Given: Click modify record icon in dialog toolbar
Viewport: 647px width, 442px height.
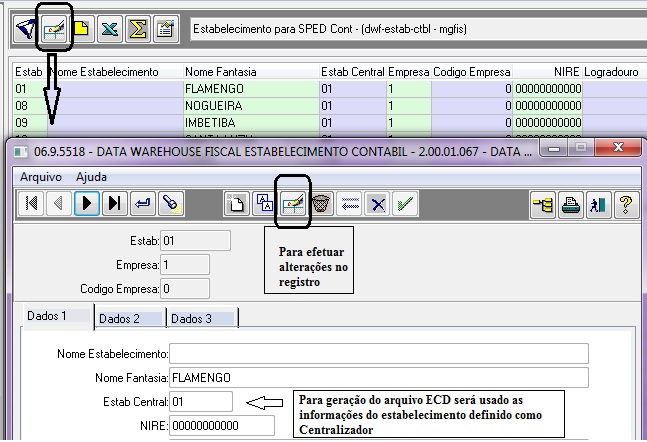Looking at the screenshot, I should (x=293, y=203).
